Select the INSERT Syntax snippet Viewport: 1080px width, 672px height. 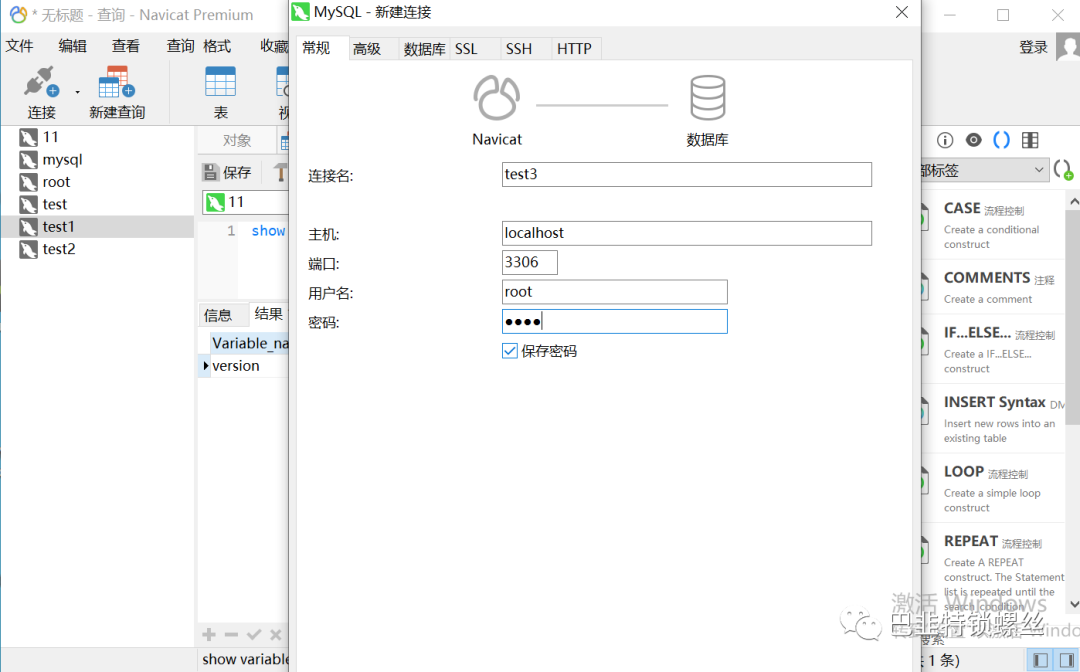993,419
